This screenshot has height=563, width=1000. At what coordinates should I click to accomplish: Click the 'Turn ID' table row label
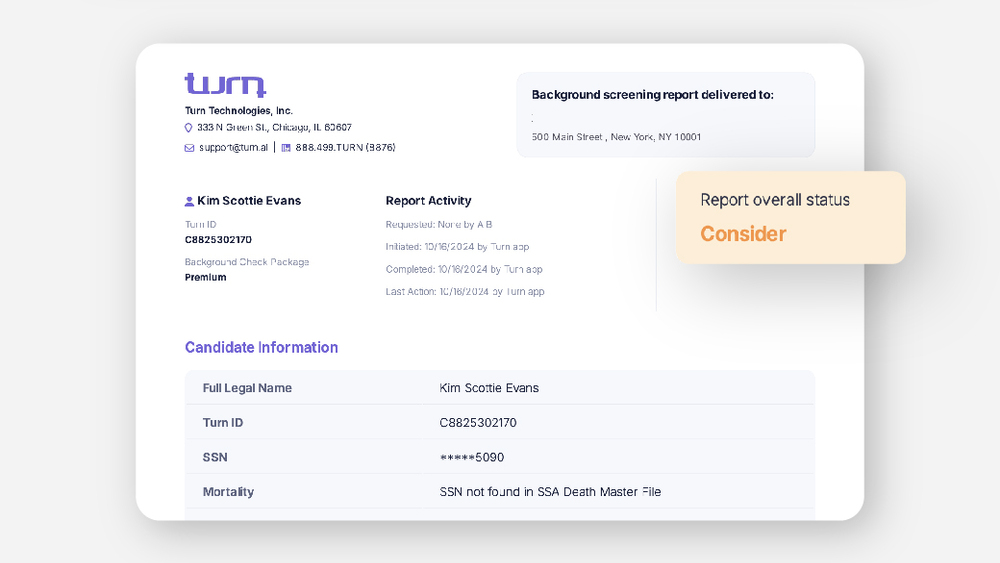click(x=223, y=423)
